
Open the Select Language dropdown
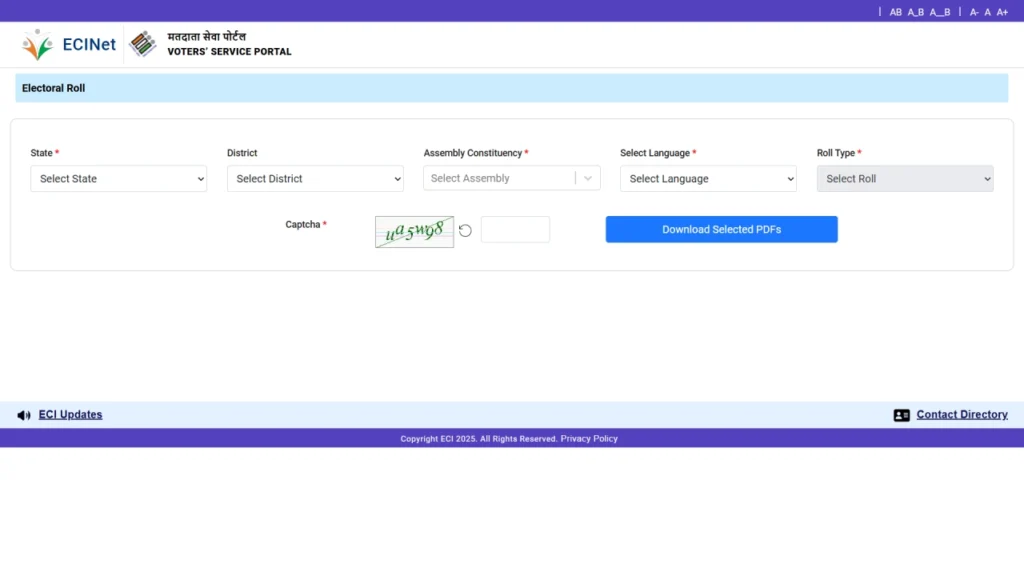coord(708,179)
